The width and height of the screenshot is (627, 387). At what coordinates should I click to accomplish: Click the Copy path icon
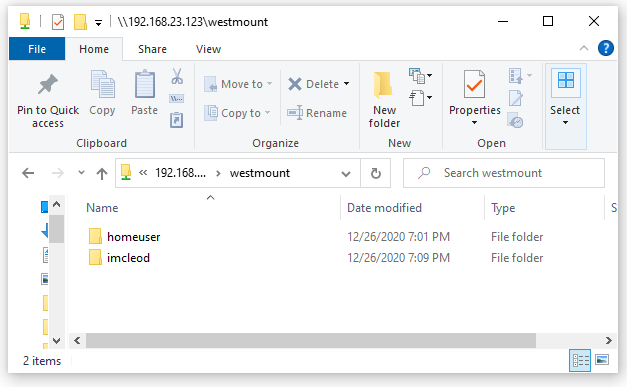(x=177, y=98)
